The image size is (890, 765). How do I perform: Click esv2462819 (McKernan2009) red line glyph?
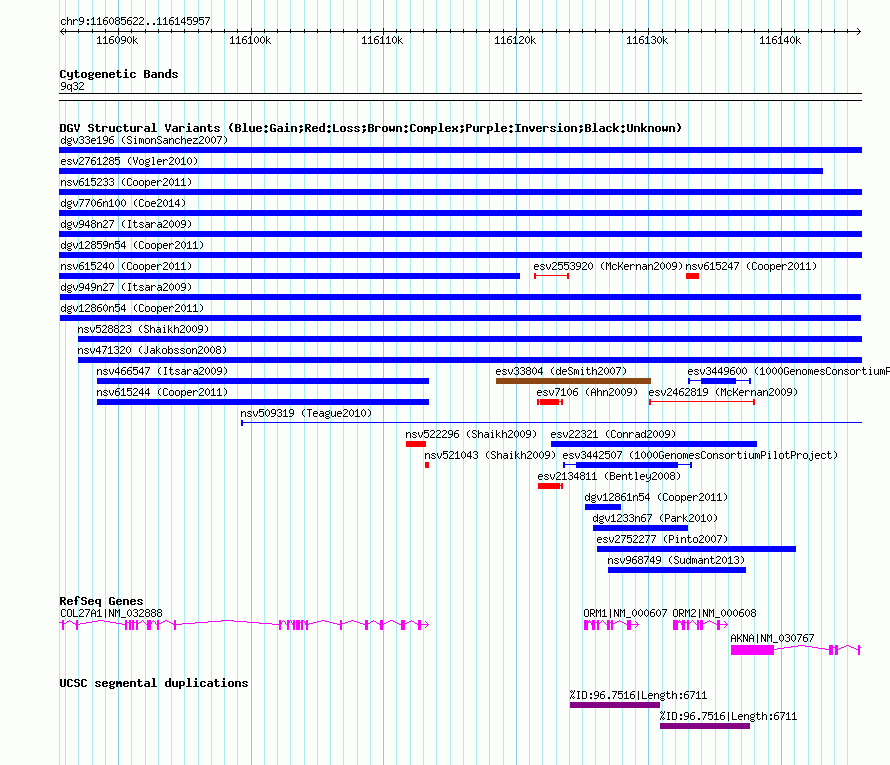pos(702,402)
